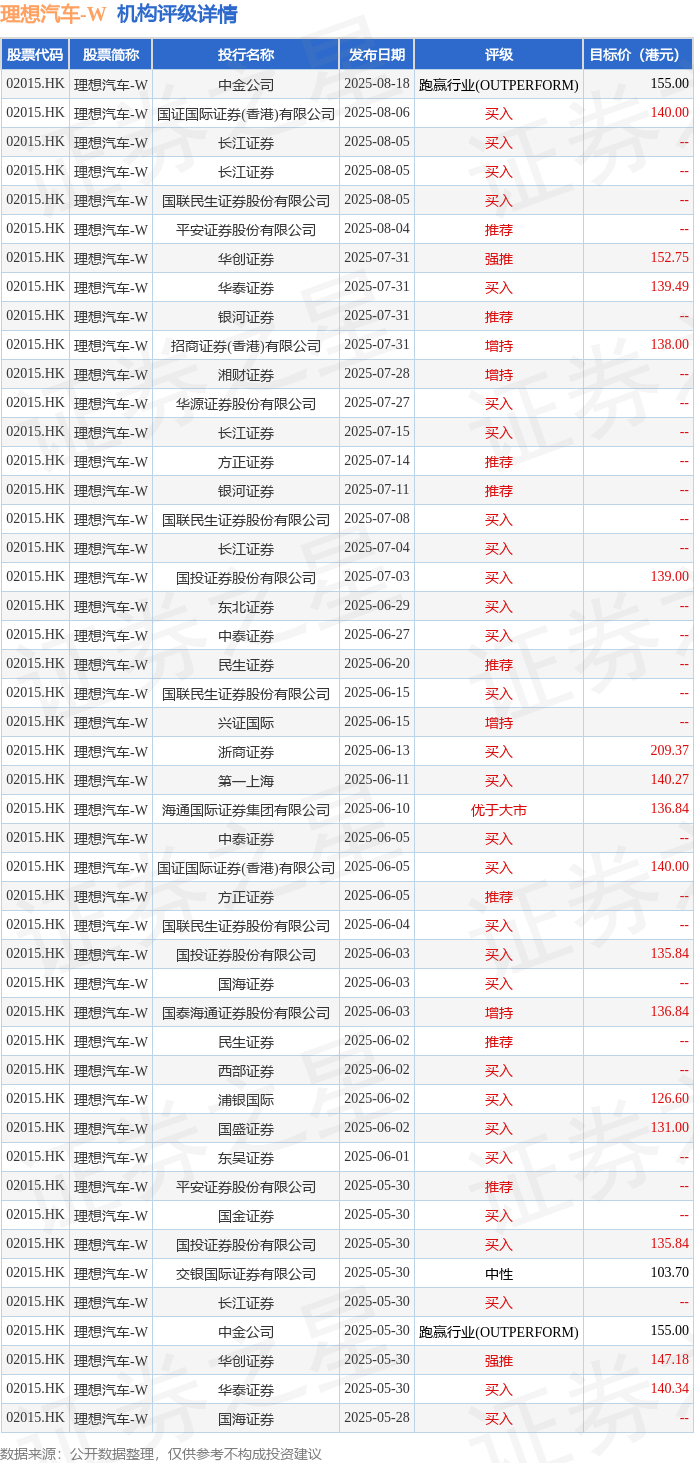This screenshot has width=694, height=1463.
Task: Select the 湘财证券 cell
Action: (x=246, y=375)
